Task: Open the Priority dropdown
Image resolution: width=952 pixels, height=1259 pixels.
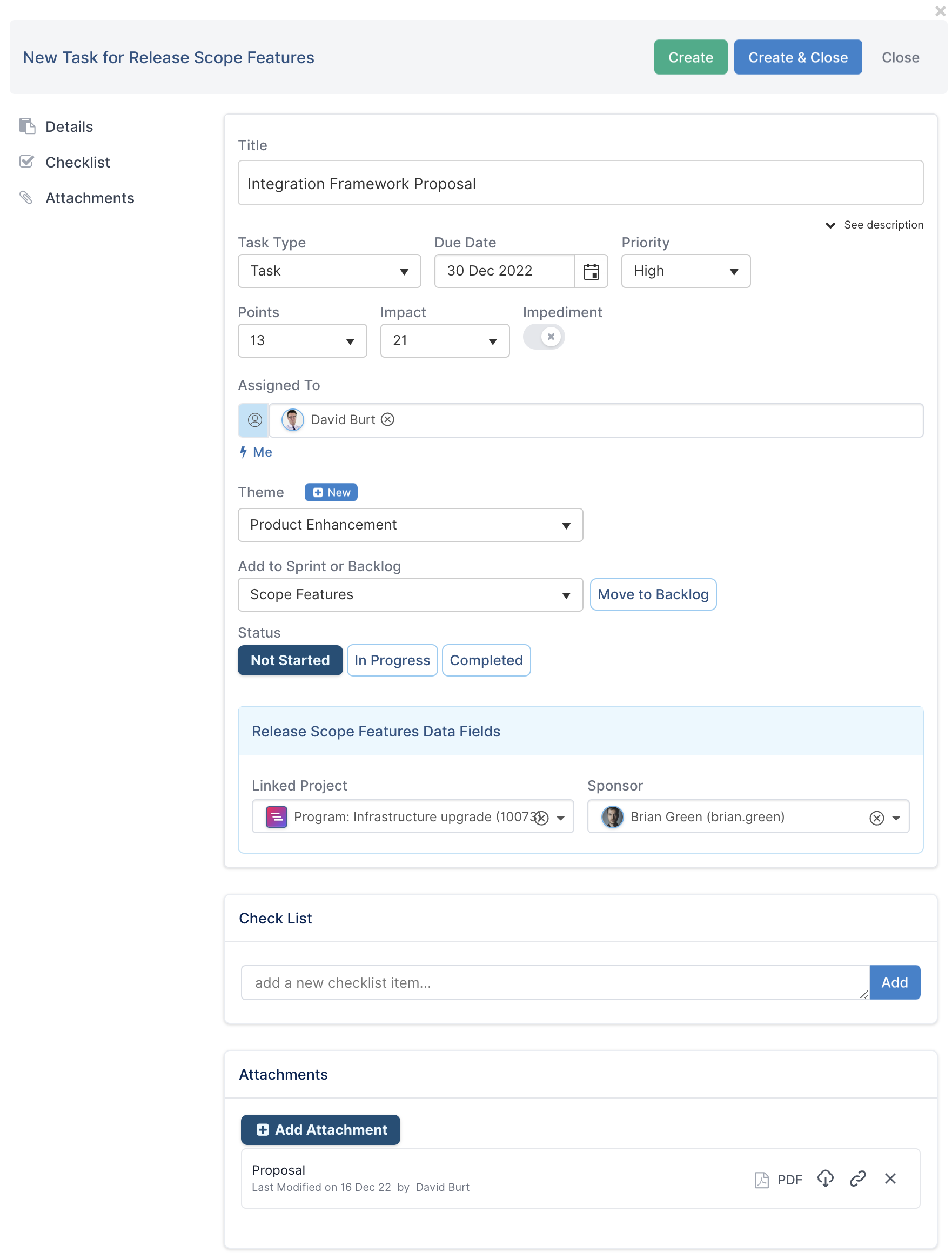Action: [685, 271]
